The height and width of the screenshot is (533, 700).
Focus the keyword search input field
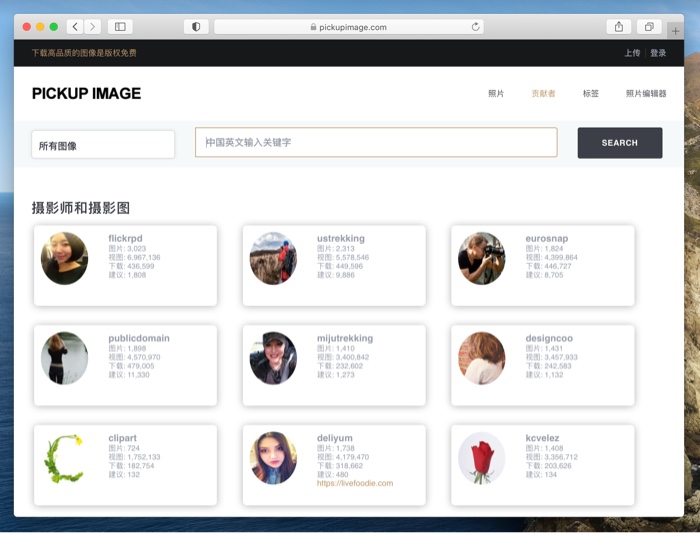coord(376,142)
